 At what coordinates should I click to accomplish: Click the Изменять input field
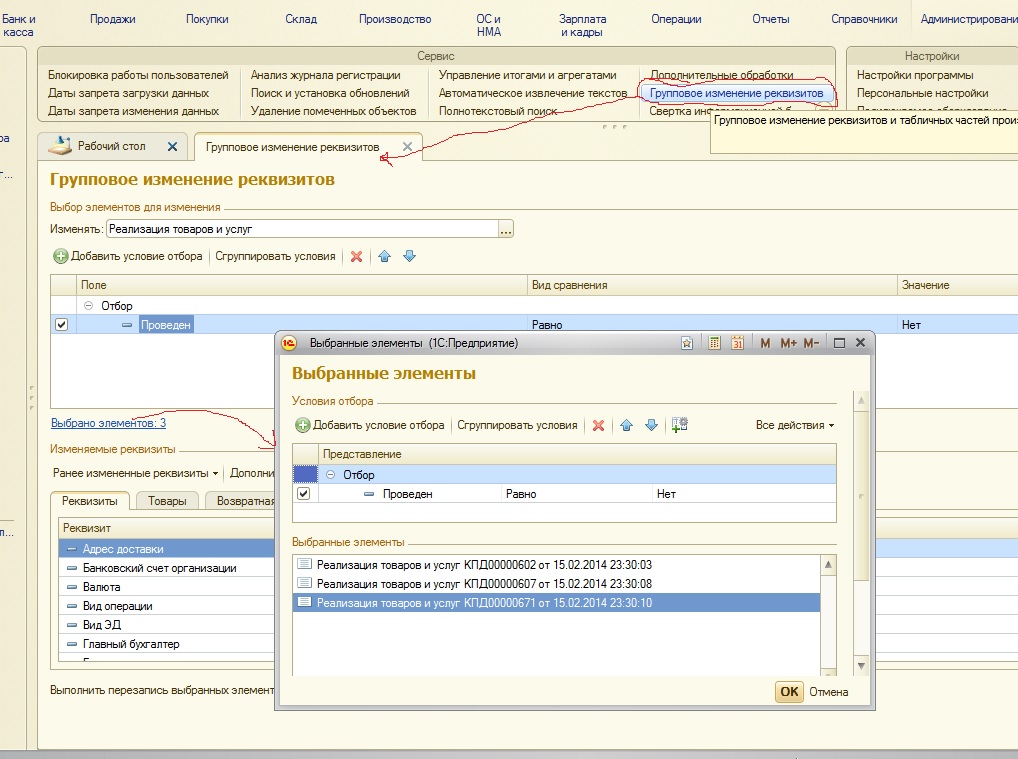[x=300, y=229]
